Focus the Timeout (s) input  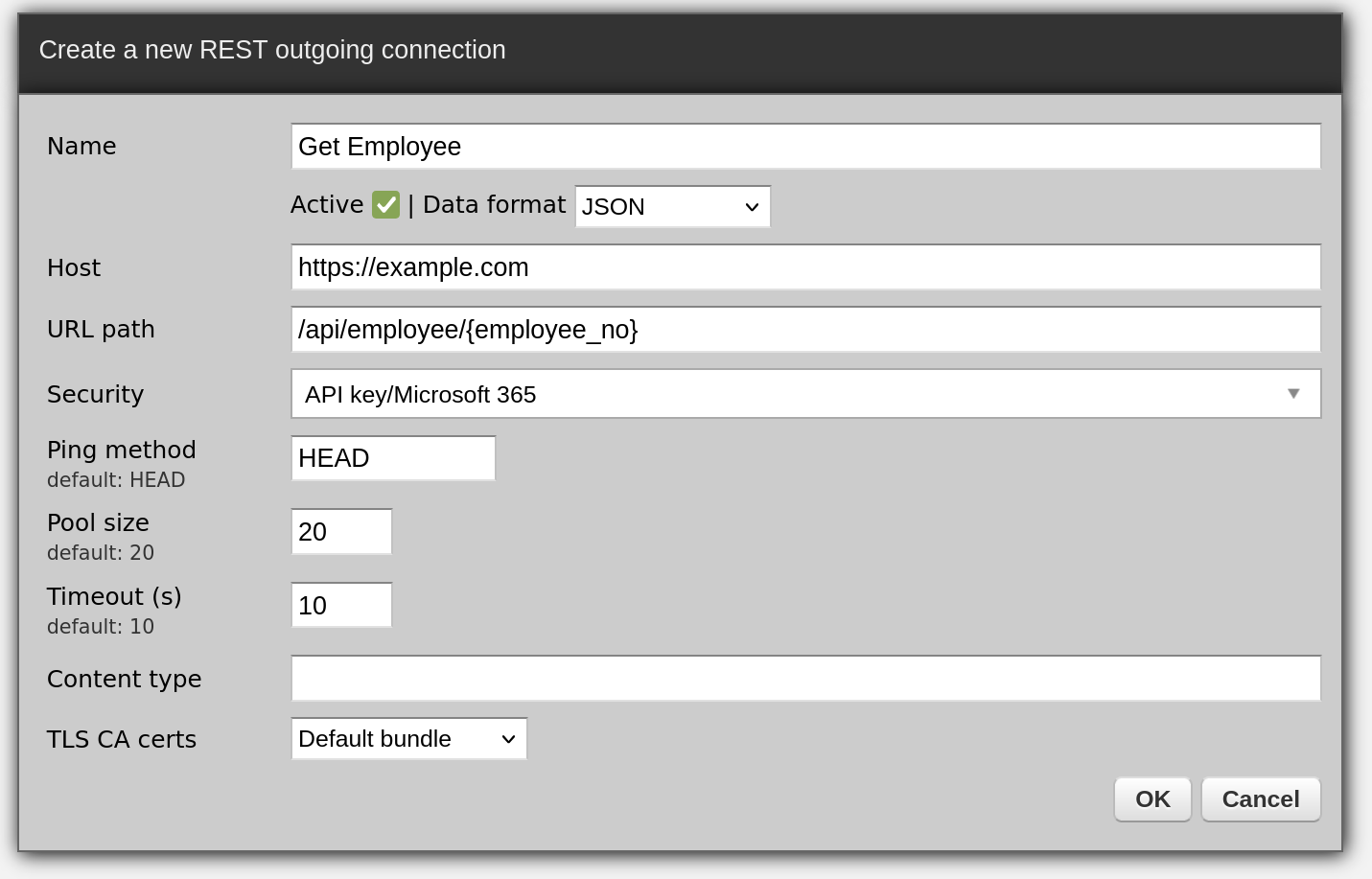point(341,606)
